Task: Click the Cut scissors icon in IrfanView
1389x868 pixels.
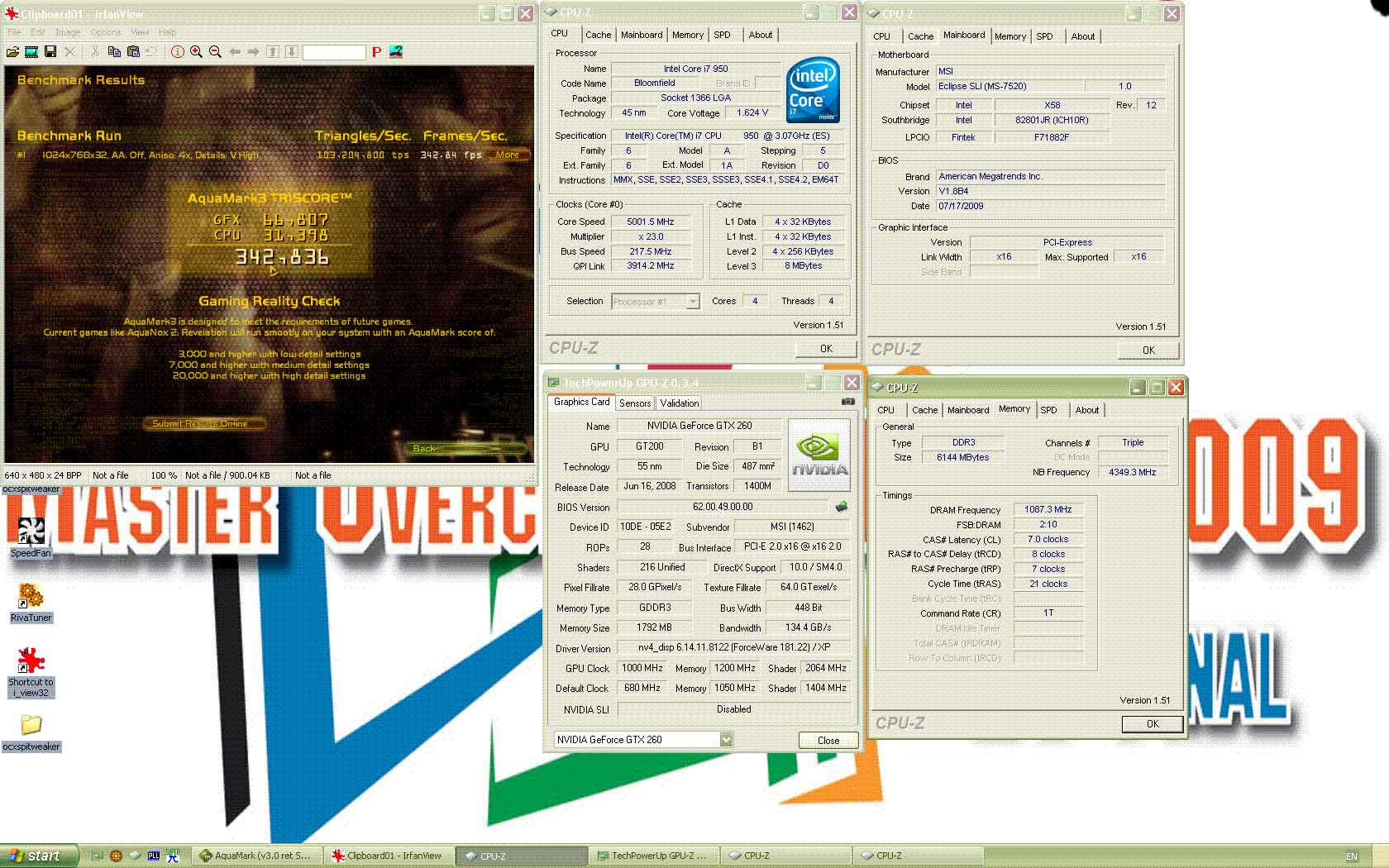Action: [96, 51]
